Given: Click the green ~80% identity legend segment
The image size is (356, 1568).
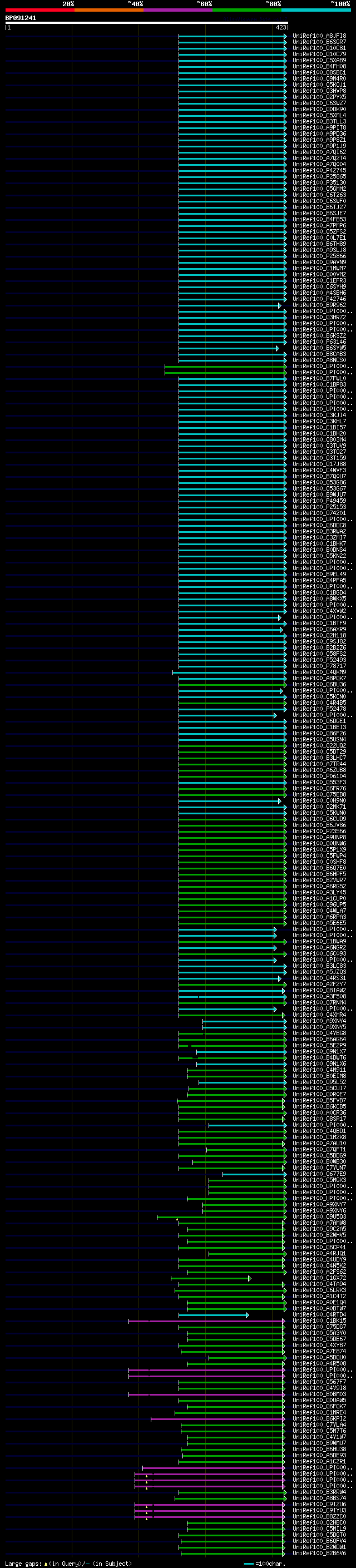Looking at the screenshot, I should pyautogui.click(x=247, y=10).
